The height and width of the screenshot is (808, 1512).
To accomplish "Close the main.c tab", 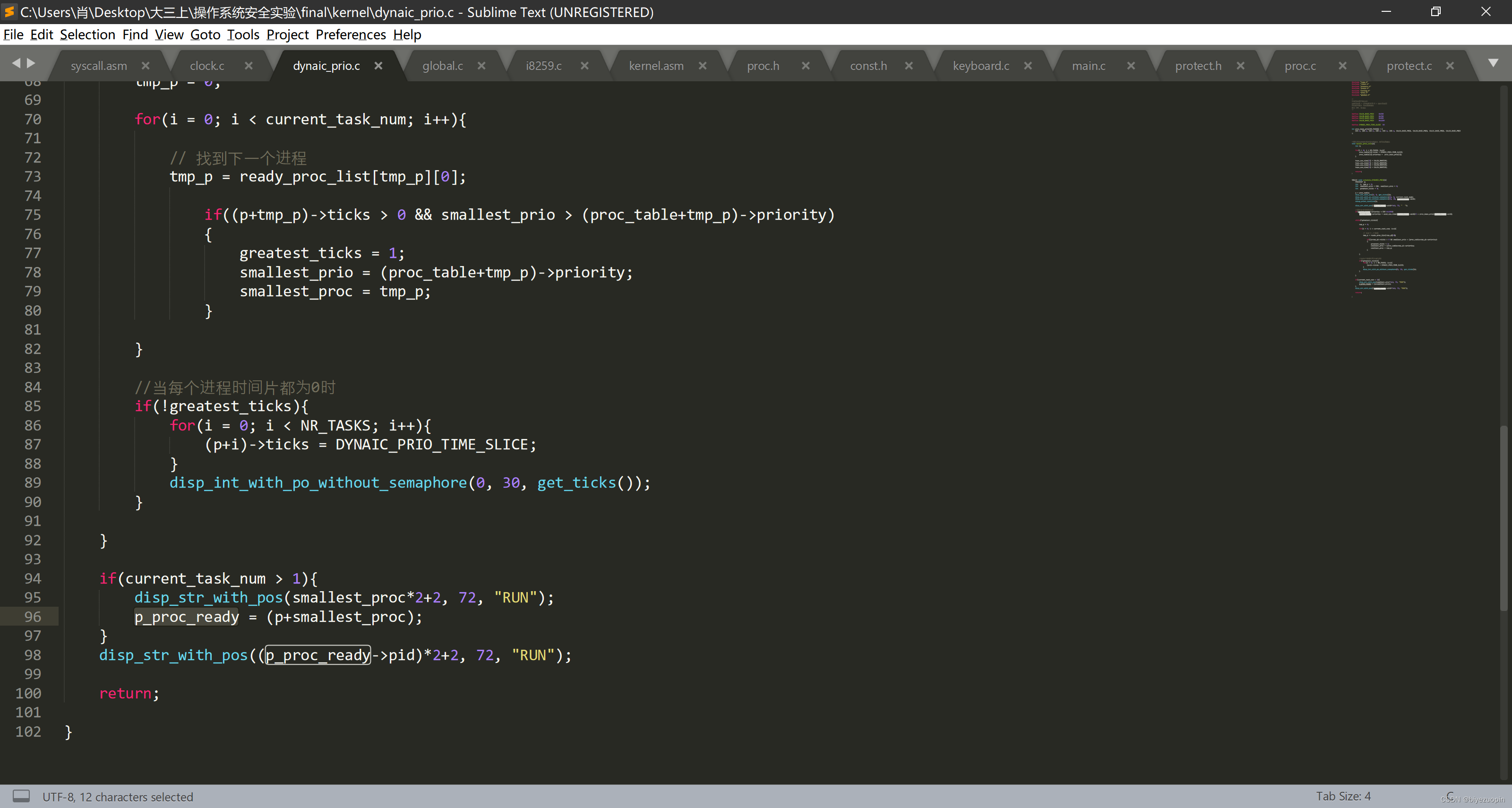I will 1131,66.
